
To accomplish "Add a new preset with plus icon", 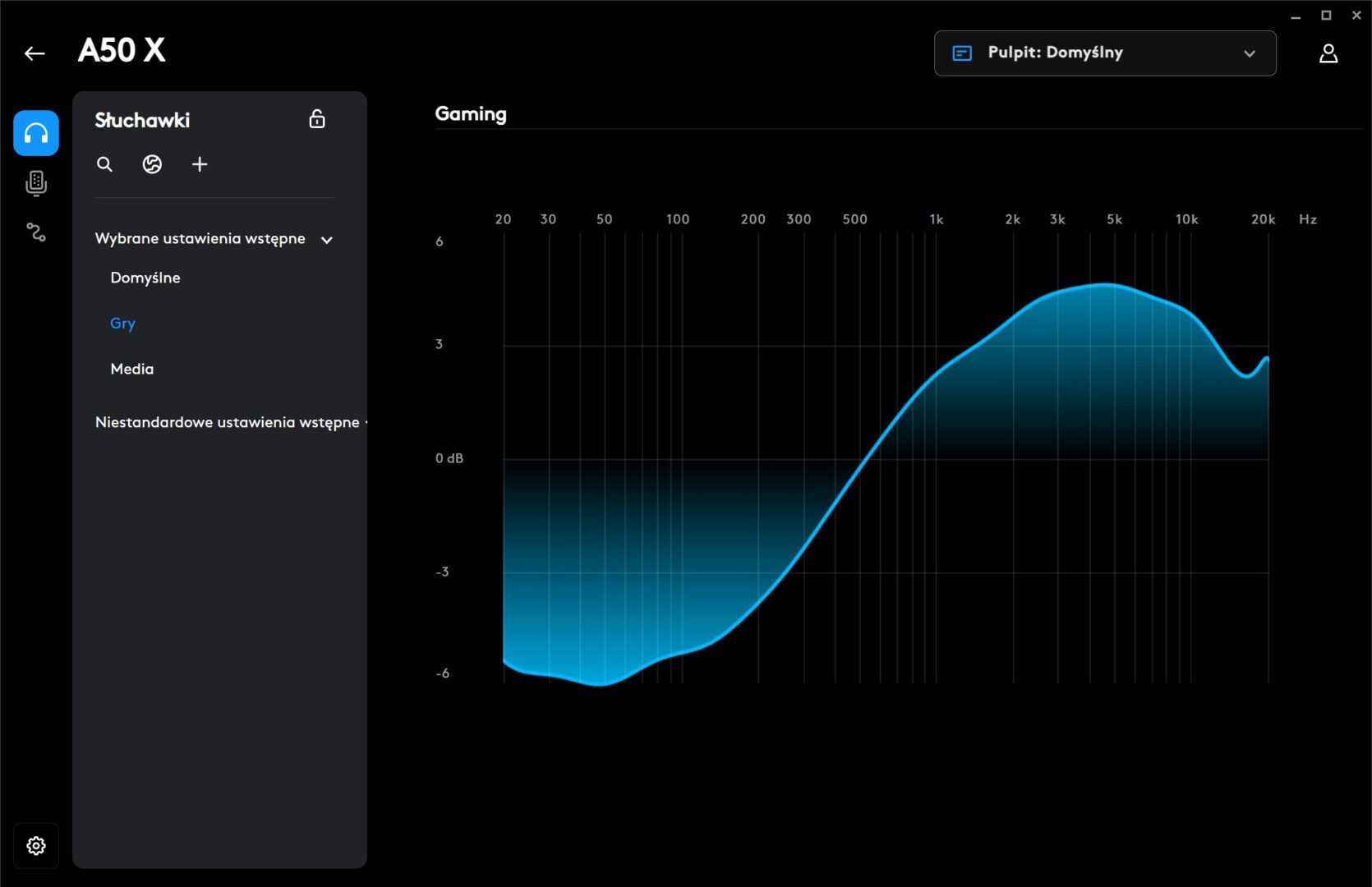I will pyautogui.click(x=200, y=164).
